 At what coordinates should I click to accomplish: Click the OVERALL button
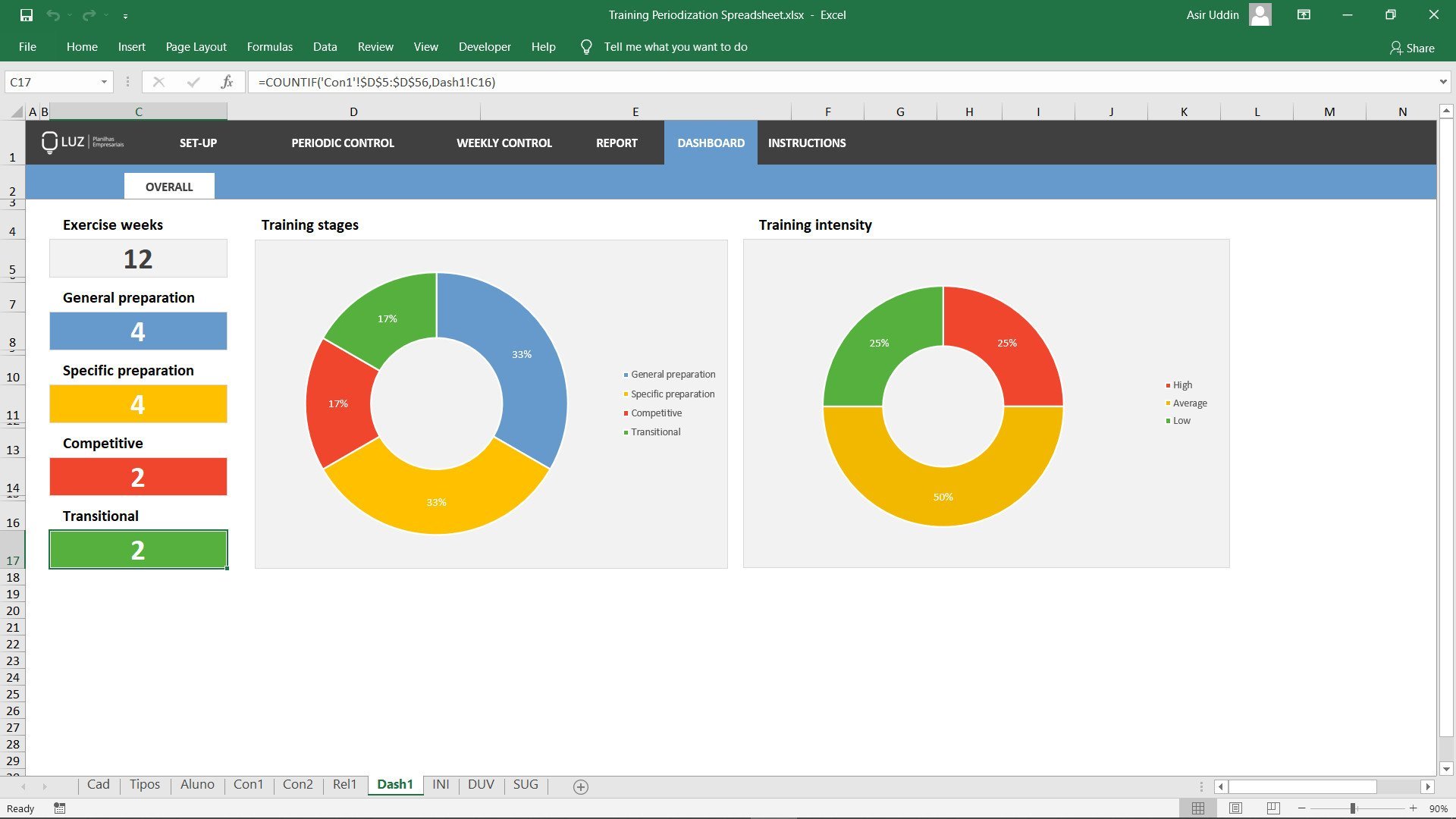coord(169,187)
